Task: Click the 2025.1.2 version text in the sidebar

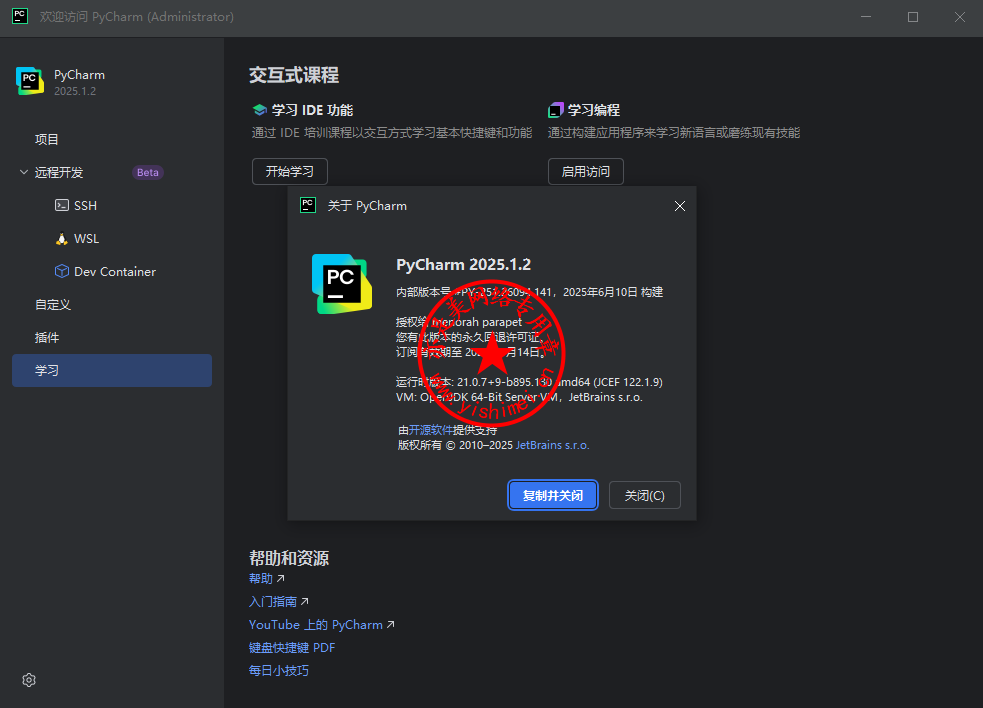Action: [x=75, y=91]
